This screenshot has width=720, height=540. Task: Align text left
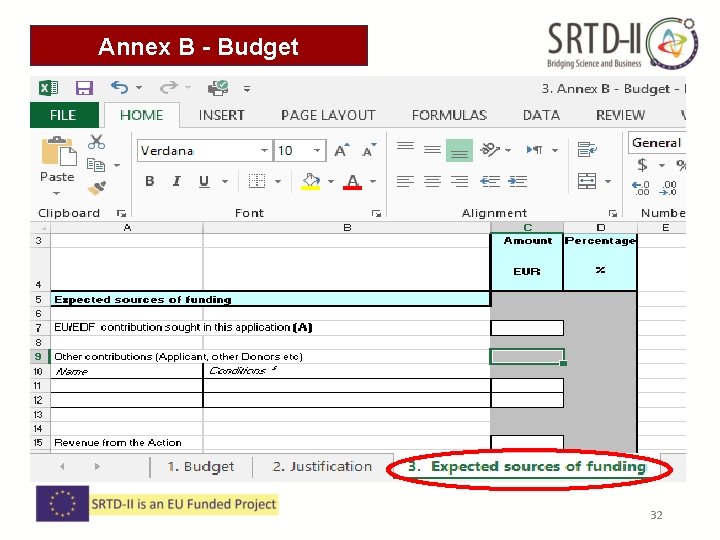405,181
